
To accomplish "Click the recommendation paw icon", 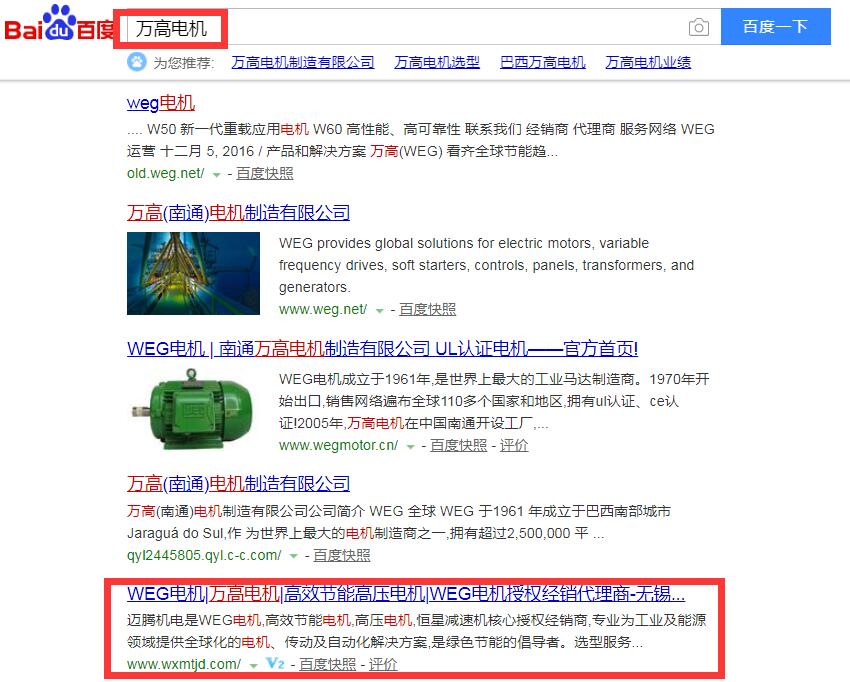I will pos(137,62).
